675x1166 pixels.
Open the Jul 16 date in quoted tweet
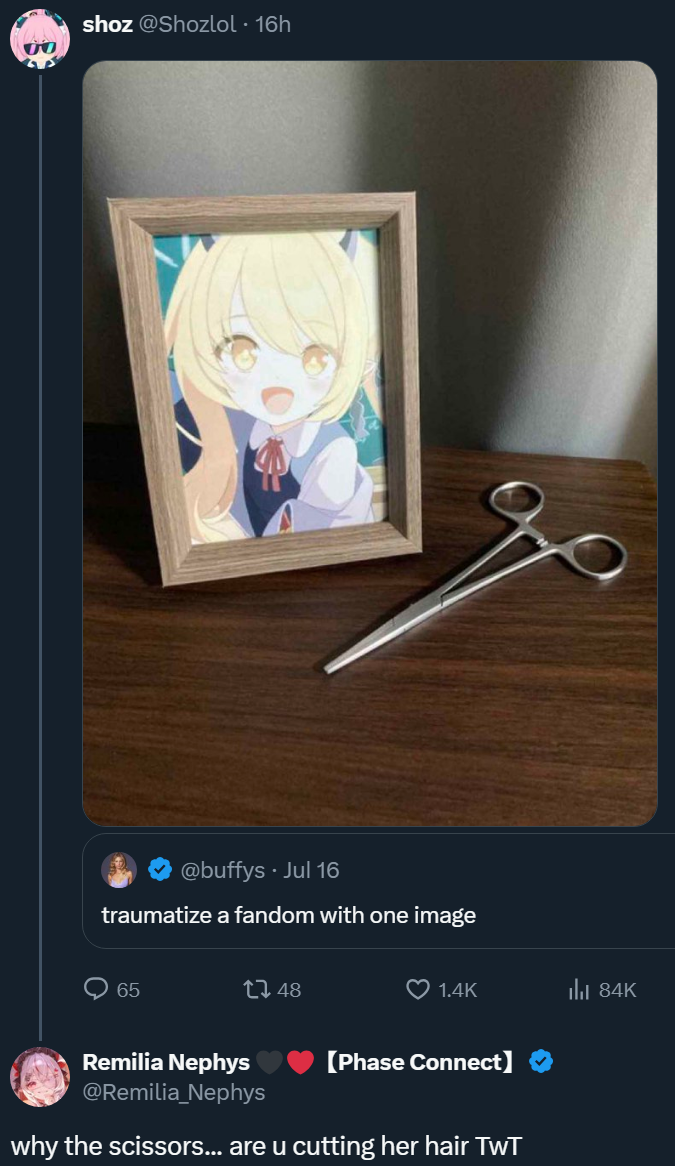click(x=311, y=869)
